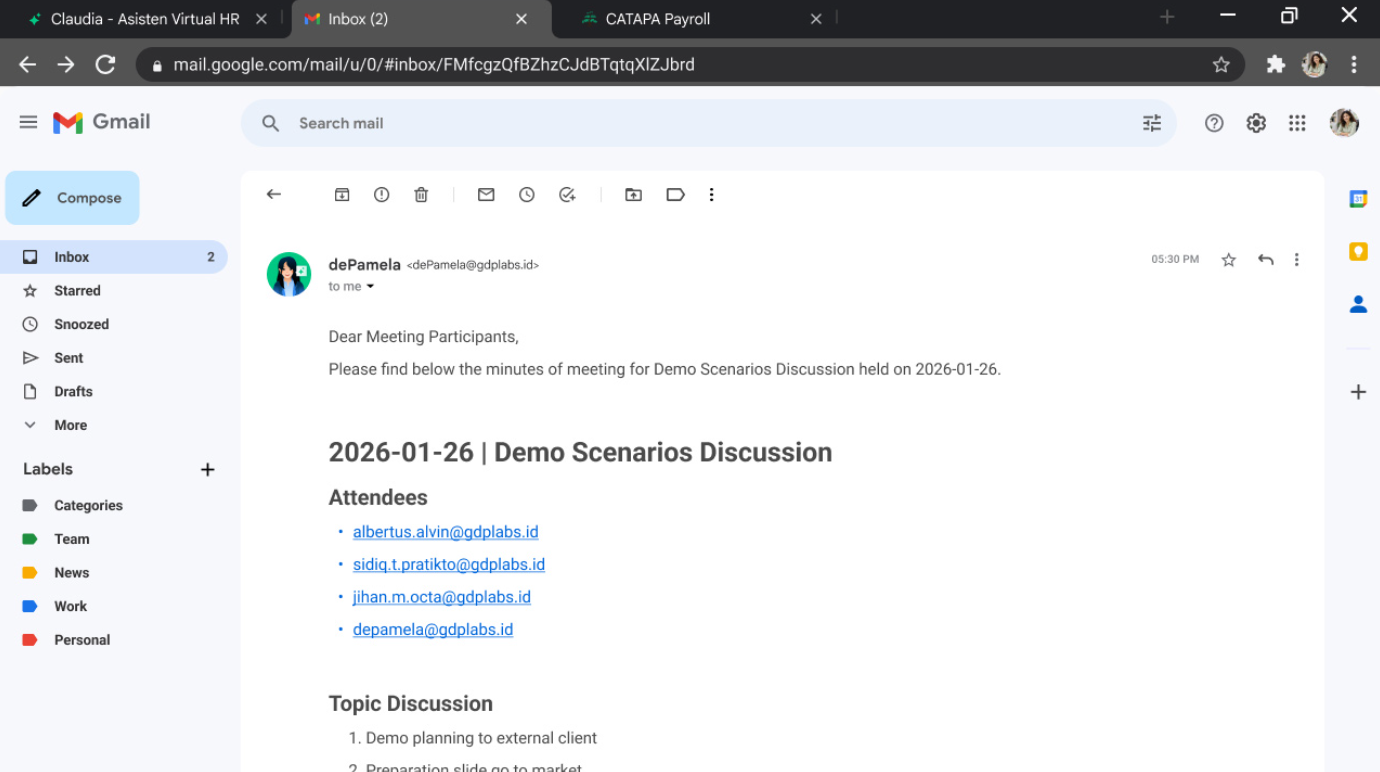
Task: Report this email as spam
Action: pyautogui.click(x=381, y=195)
